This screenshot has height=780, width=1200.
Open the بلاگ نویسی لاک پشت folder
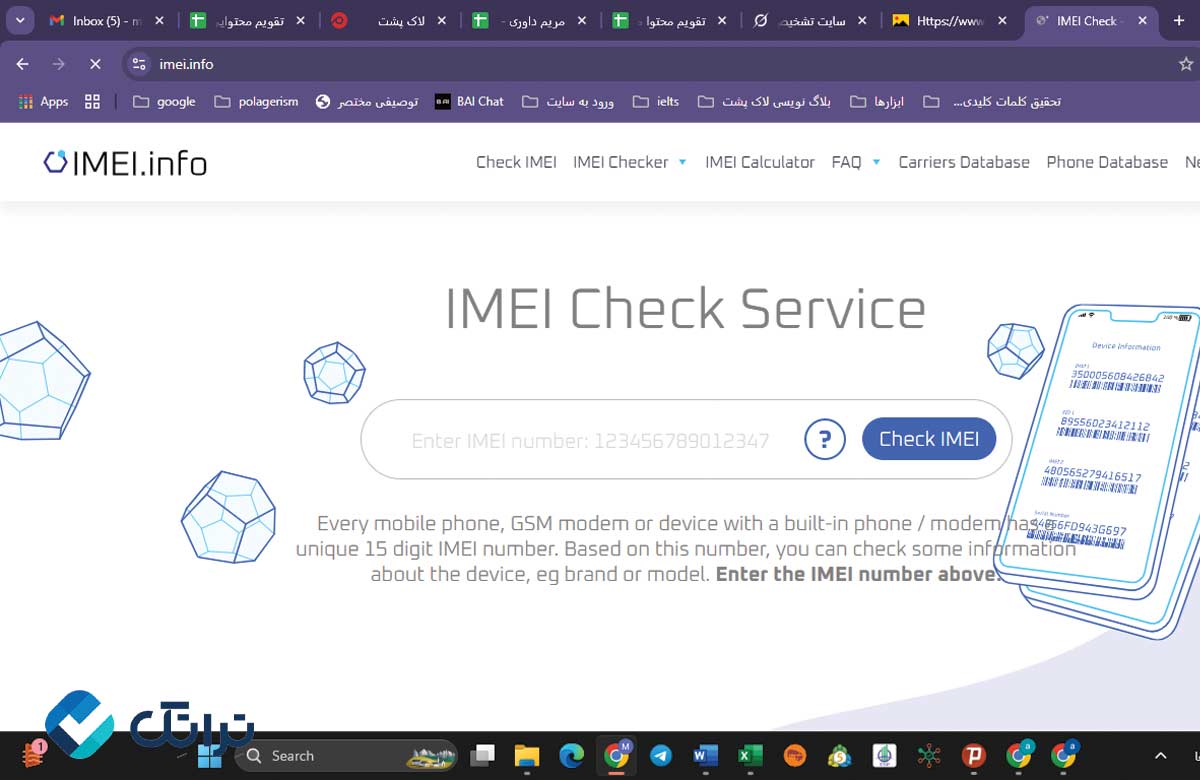pos(764,101)
